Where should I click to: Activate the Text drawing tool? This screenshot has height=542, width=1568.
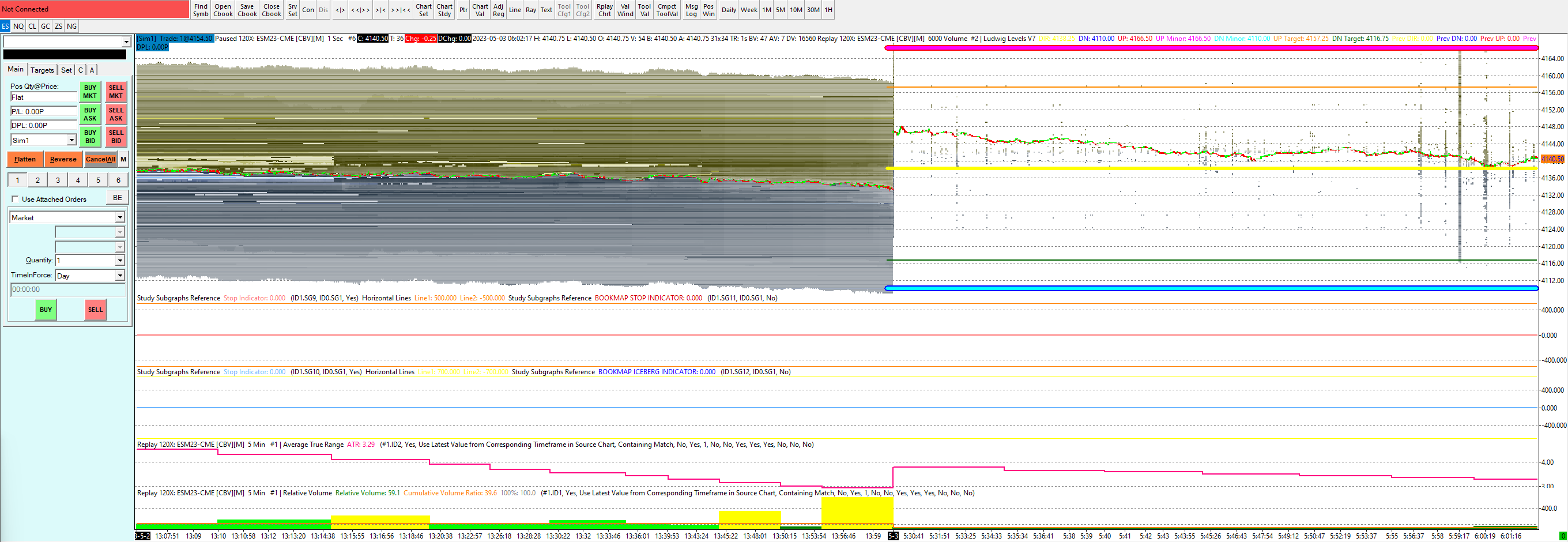546,10
